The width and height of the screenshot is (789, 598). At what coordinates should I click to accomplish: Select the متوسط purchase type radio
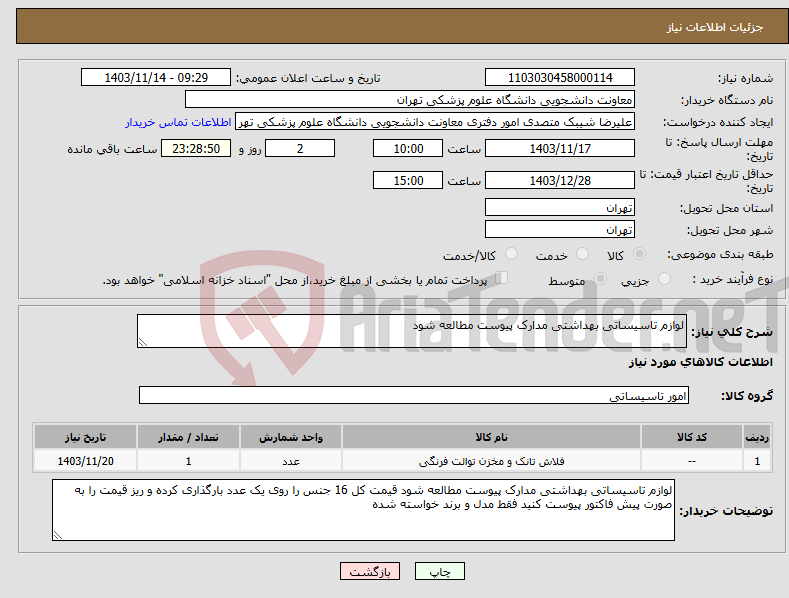click(600, 278)
